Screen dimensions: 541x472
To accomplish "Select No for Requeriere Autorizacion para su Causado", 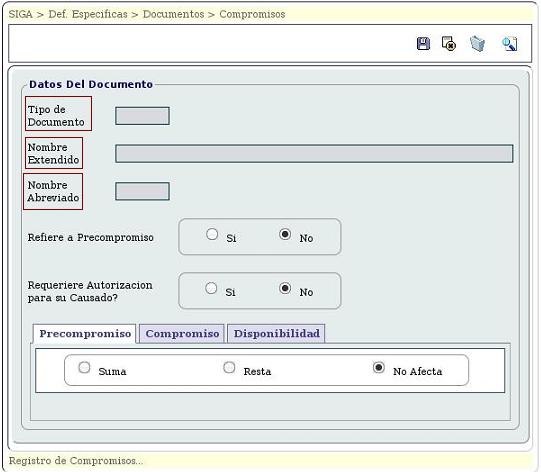I will pyautogui.click(x=285, y=288).
